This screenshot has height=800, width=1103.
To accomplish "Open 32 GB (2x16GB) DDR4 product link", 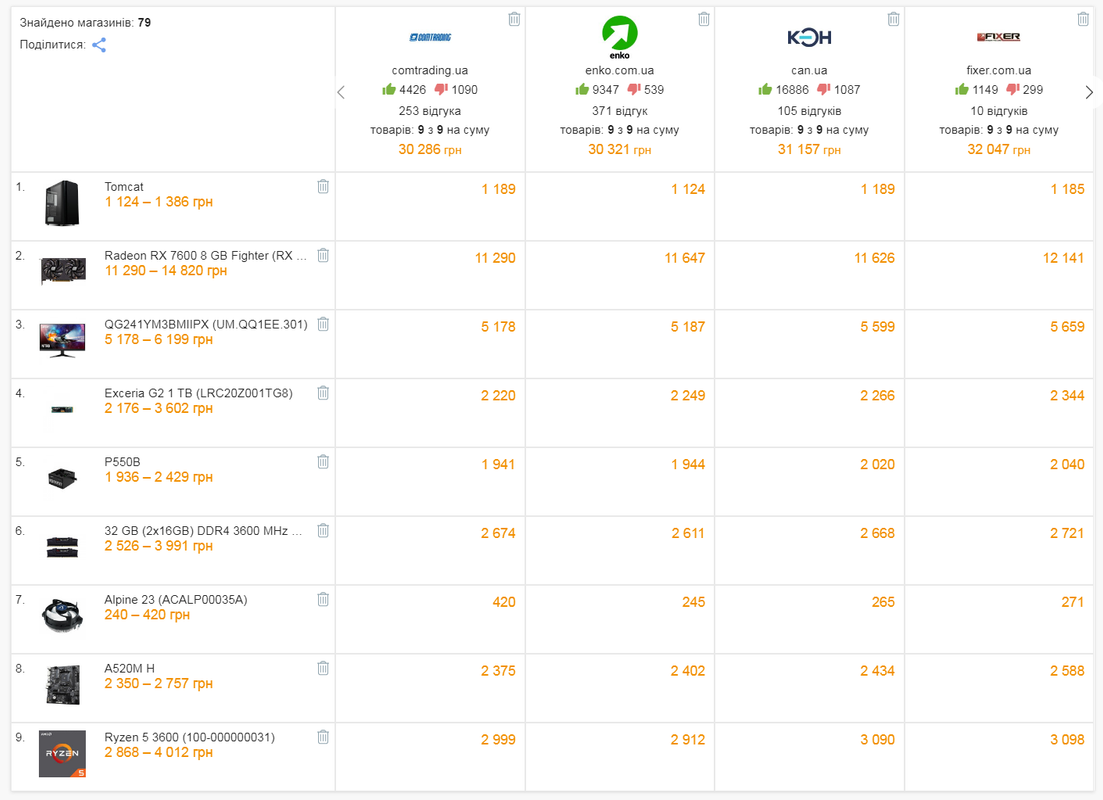I will (x=203, y=531).
